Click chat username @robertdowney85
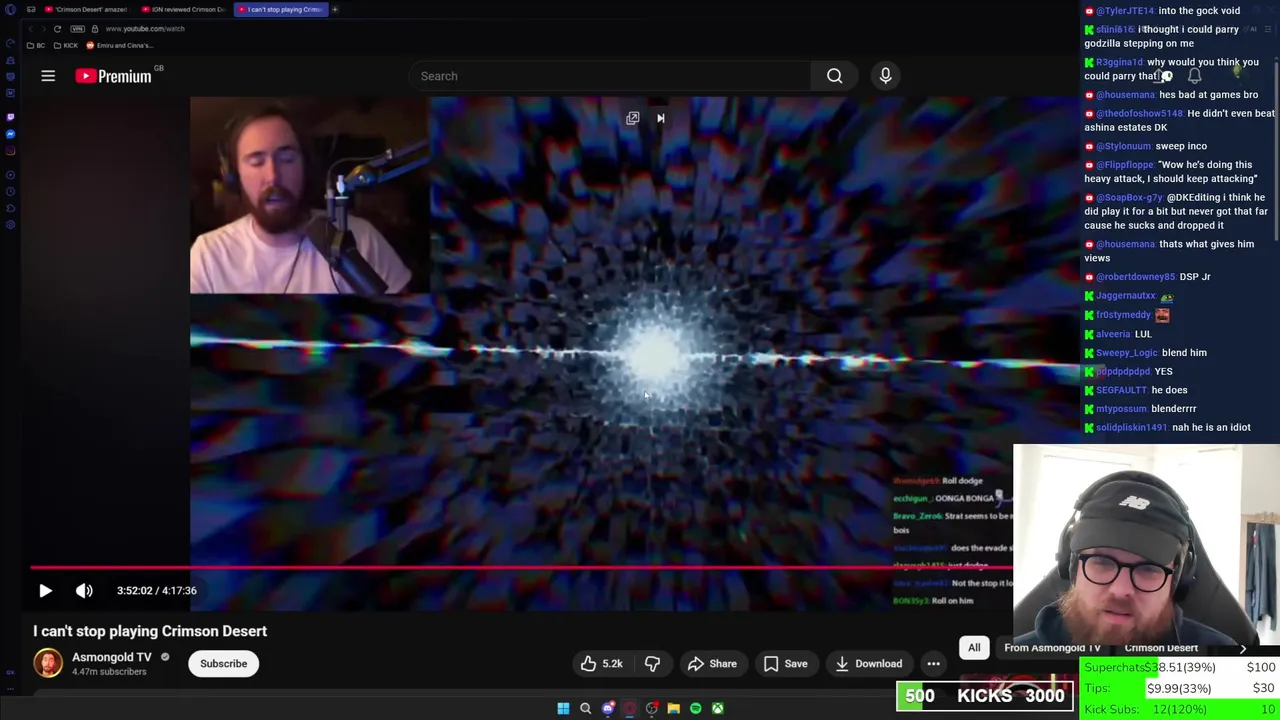The width and height of the screenshot is (1280, 720). pos(1135,277)
